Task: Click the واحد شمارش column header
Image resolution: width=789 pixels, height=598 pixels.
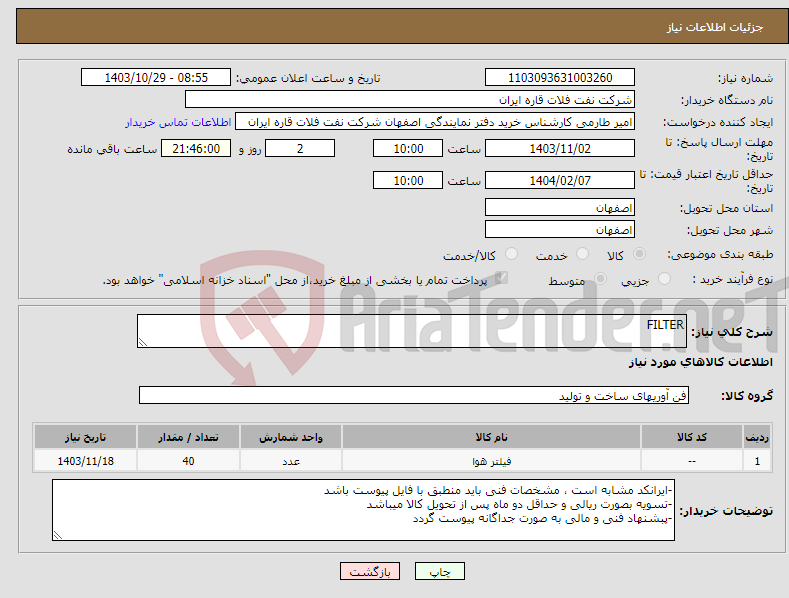Action: [x=291, y=437]
